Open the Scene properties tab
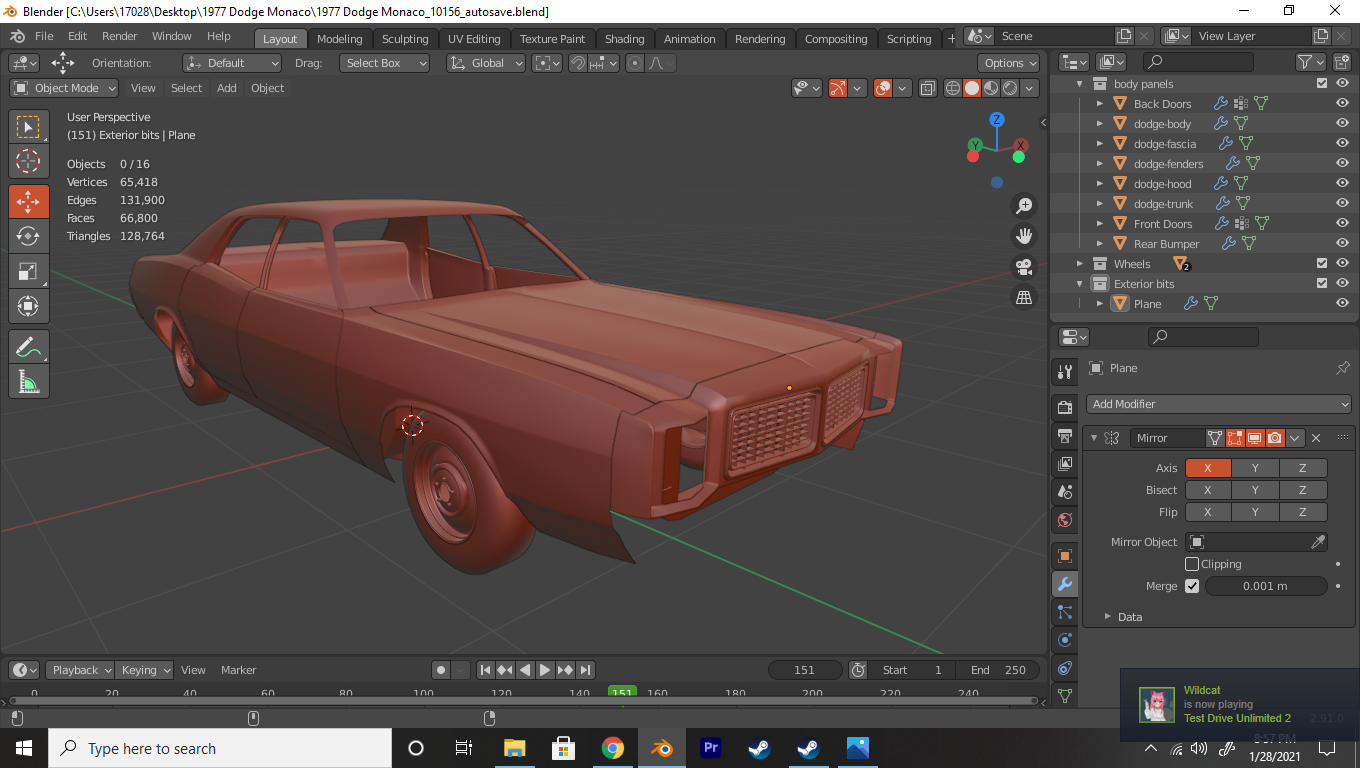This screenshot has width=1360, height=768. click(x=1065, y=492)
